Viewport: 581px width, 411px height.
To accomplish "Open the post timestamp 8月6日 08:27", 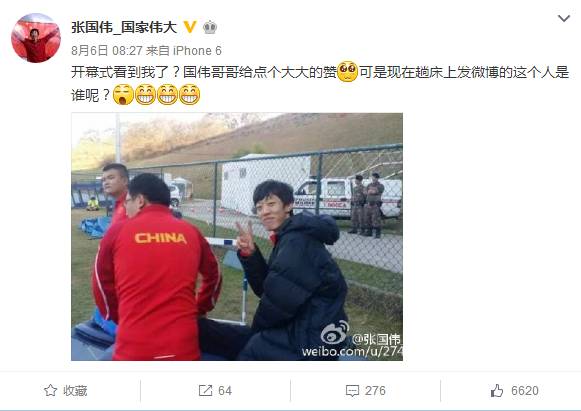I will (107, 50).
